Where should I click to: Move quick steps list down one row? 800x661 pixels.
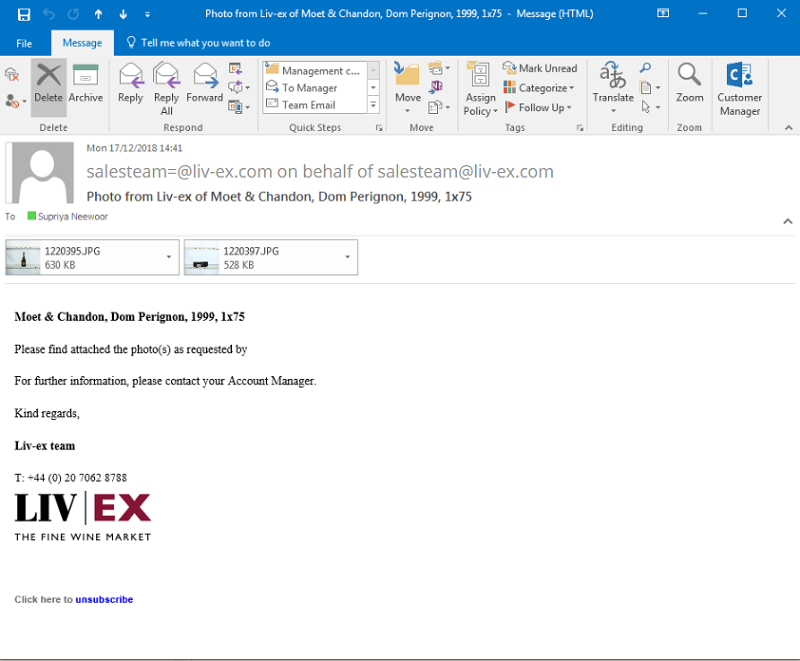(x=373, y=88)
